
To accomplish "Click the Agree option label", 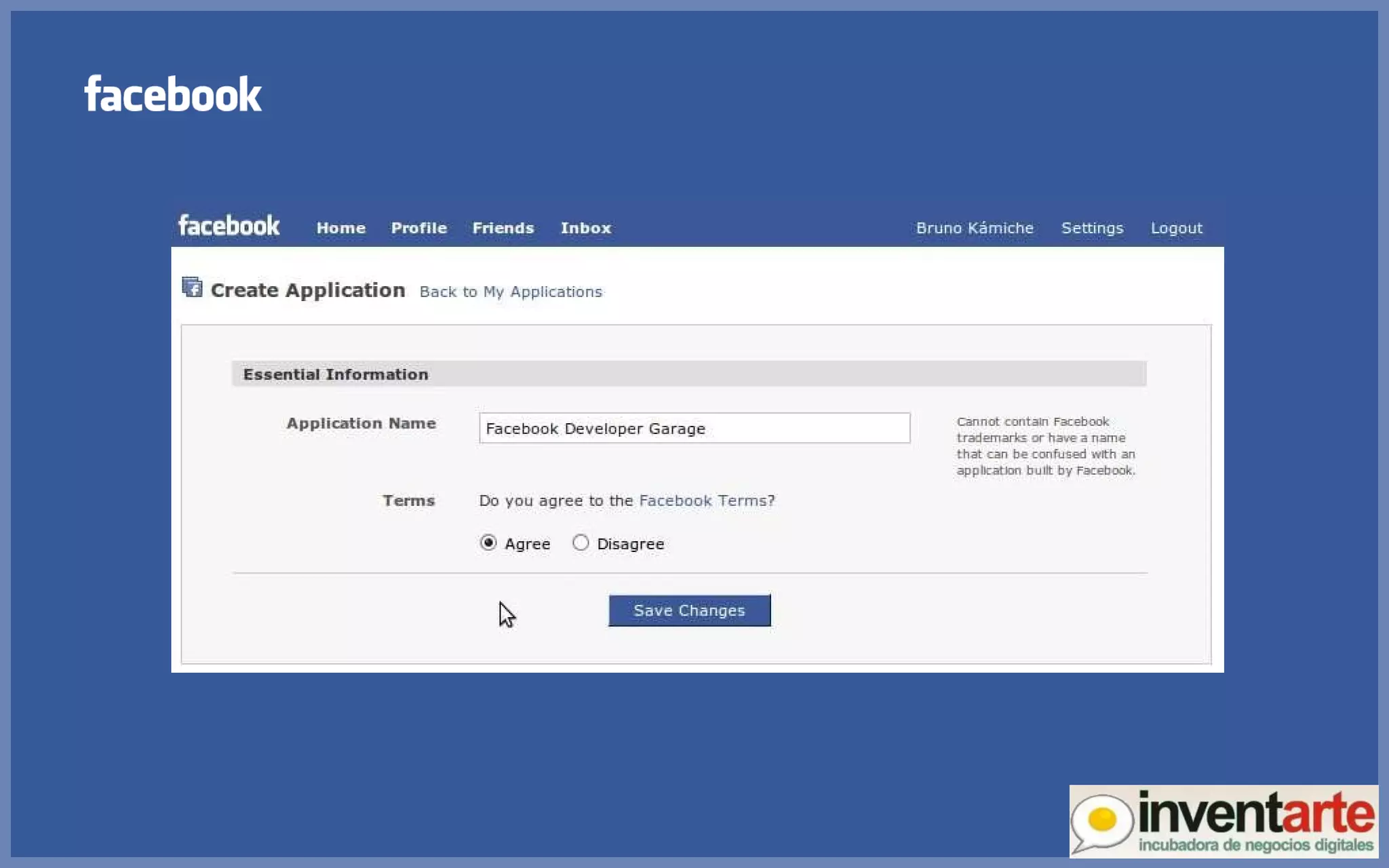I will pyautogui.click(x=527, y=544).
